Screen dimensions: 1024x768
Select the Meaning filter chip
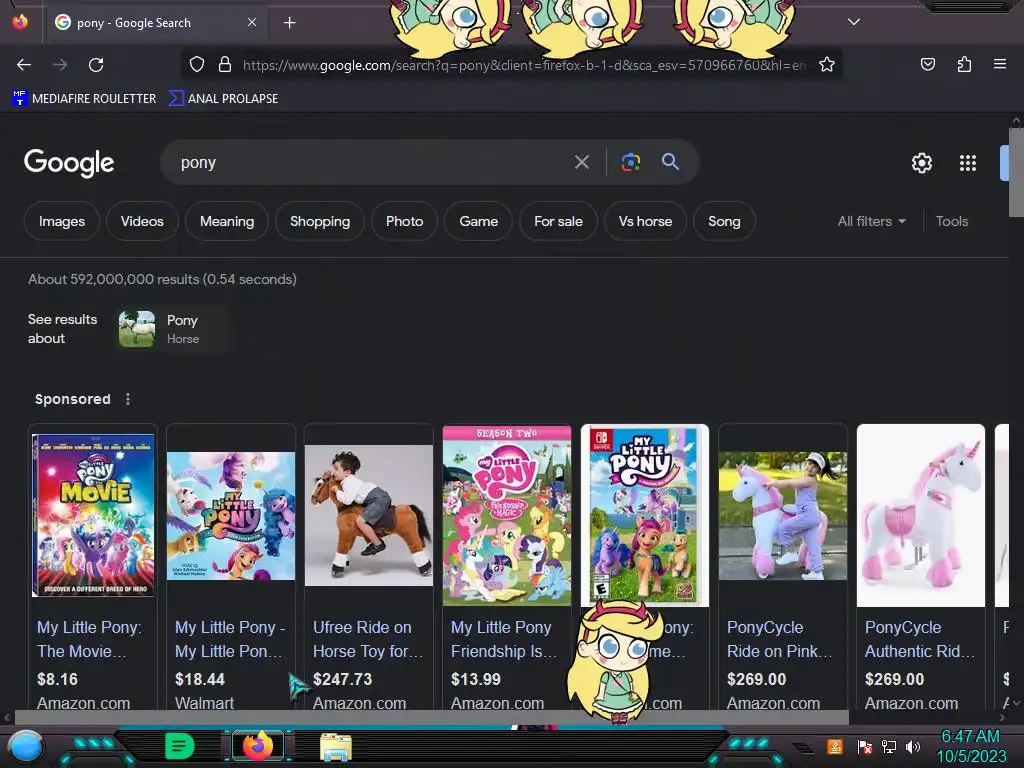click(227, 221)
